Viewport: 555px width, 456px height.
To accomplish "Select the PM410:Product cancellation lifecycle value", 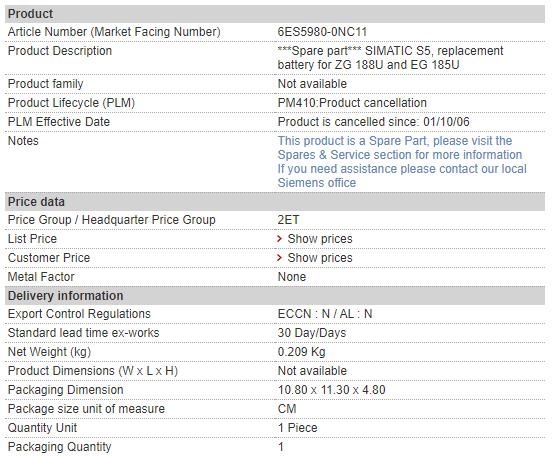I will 352,103.
